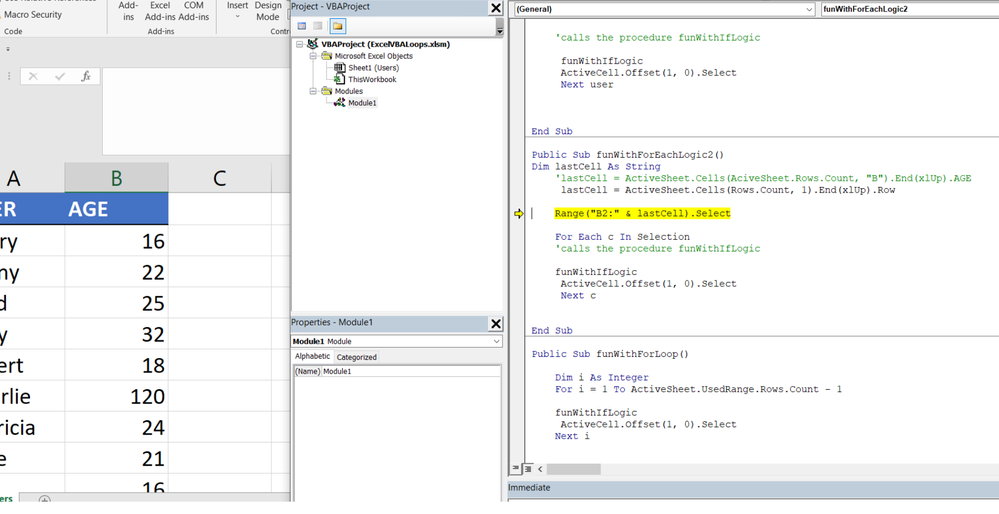
Task: Click the Public Sub funWithForLoop() line
Action: [610, 354]
